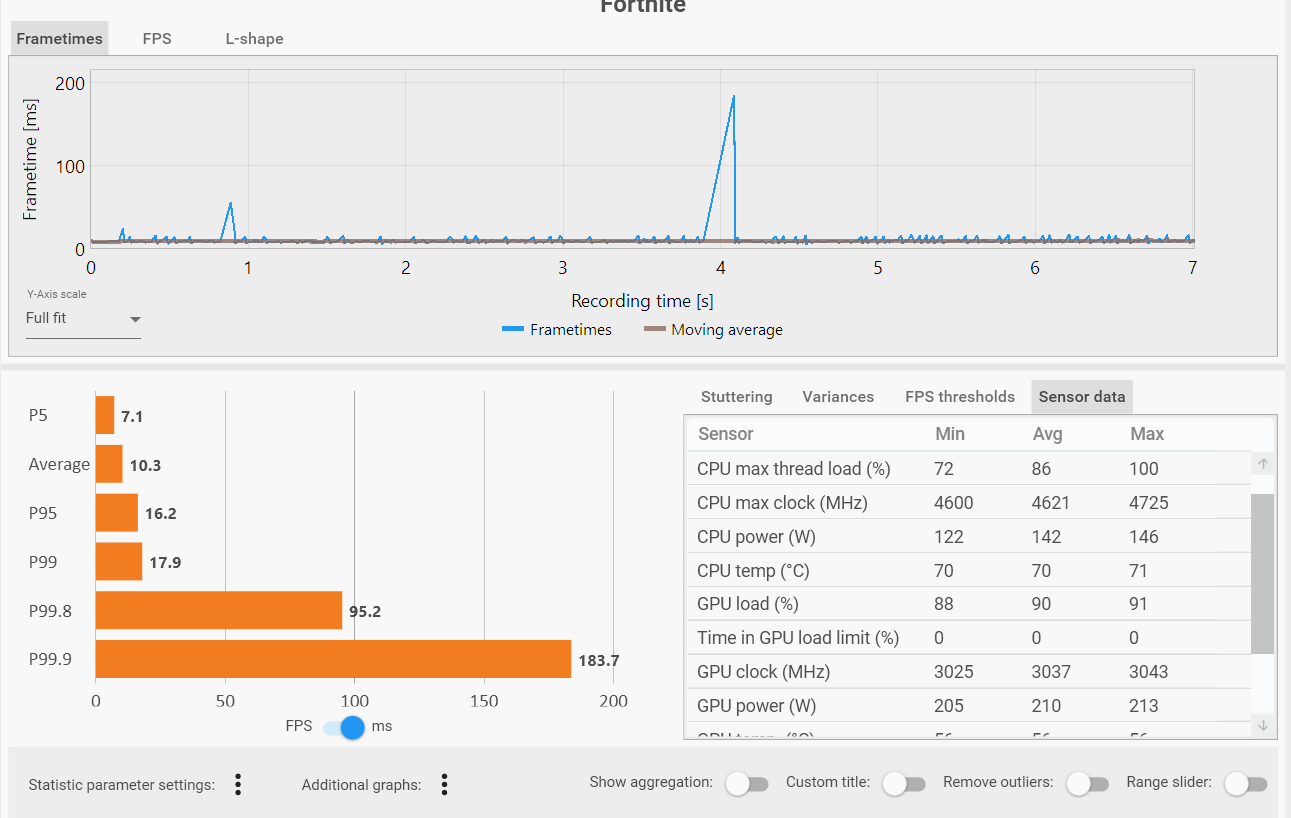Select Time in GPU load limit row
Image resolution: width=1291 pixels, height=818 pixels.
coord(968,637)
